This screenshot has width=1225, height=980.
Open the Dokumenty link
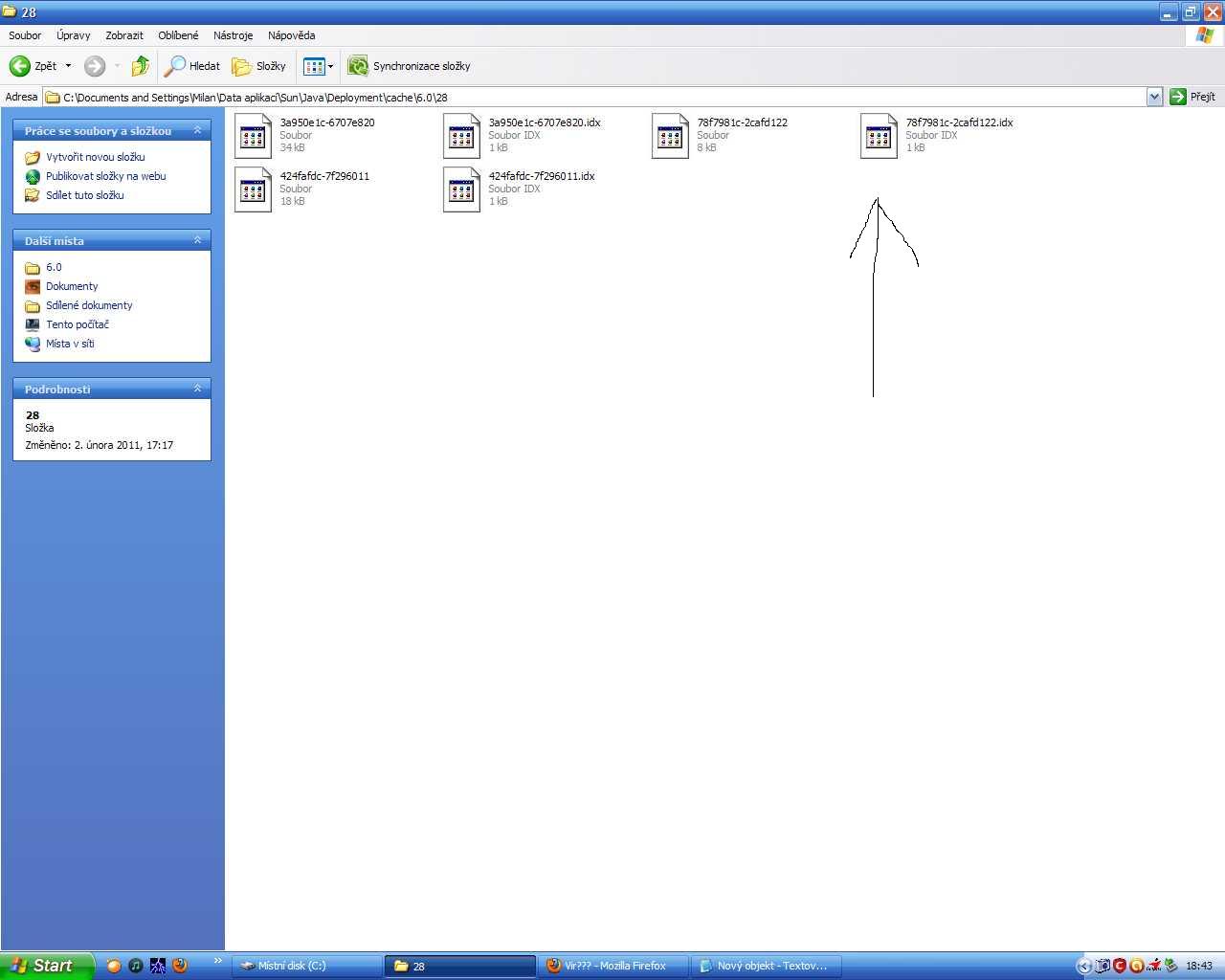point(72,286)
